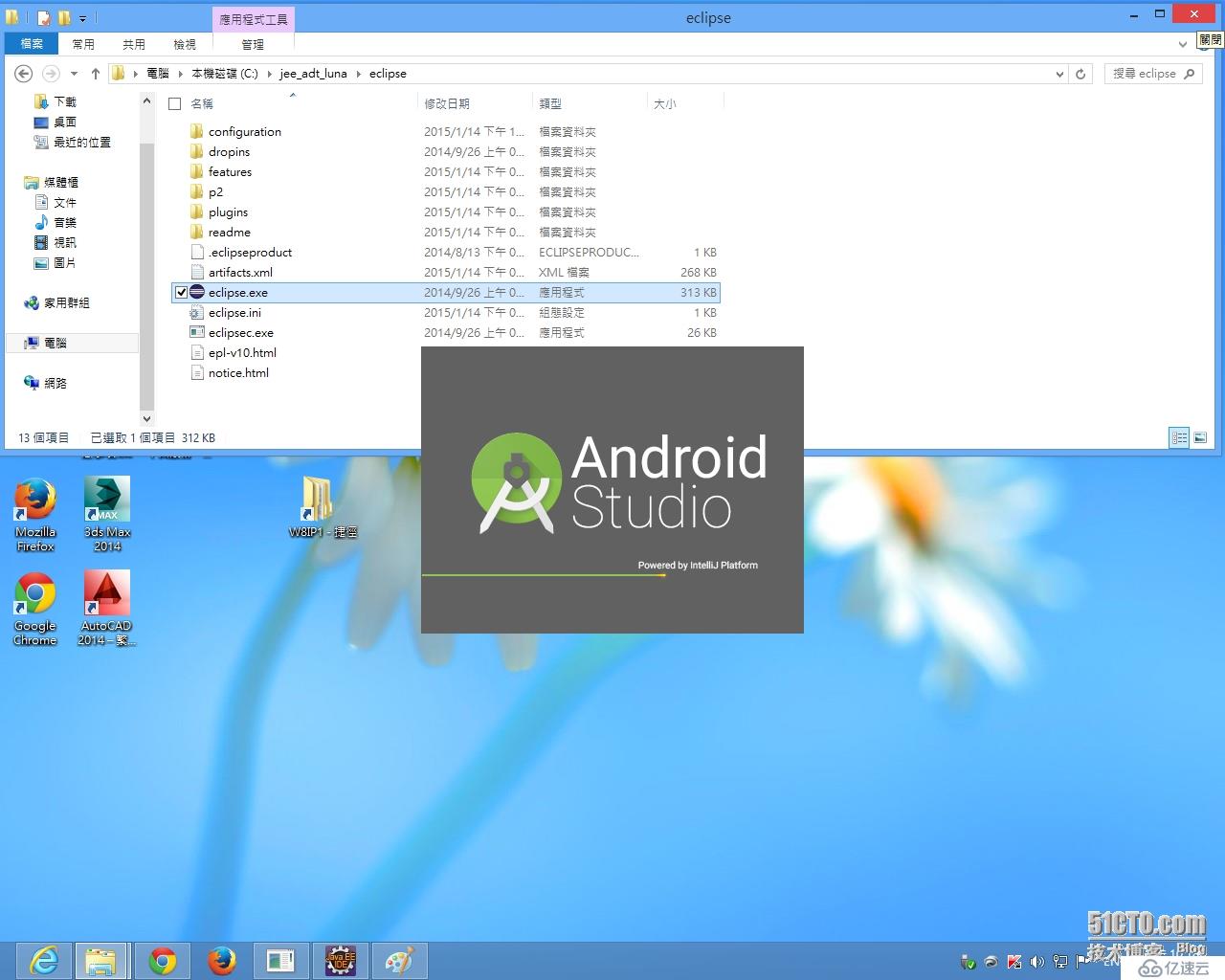
Task: Select 桌面 in the navigation pane
Action: coord(65,122)
